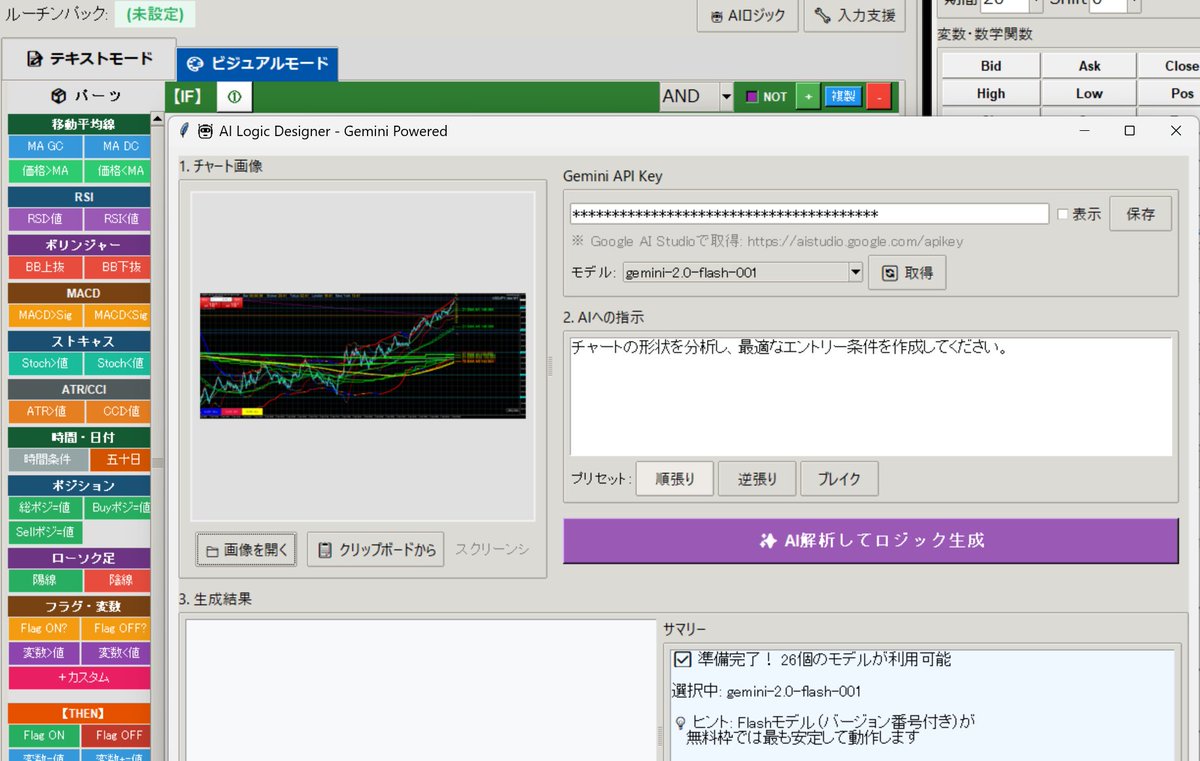Click the chart image thumbnail preview
Viewport: 1200px width, 761px height.
(x=362, y=355)
